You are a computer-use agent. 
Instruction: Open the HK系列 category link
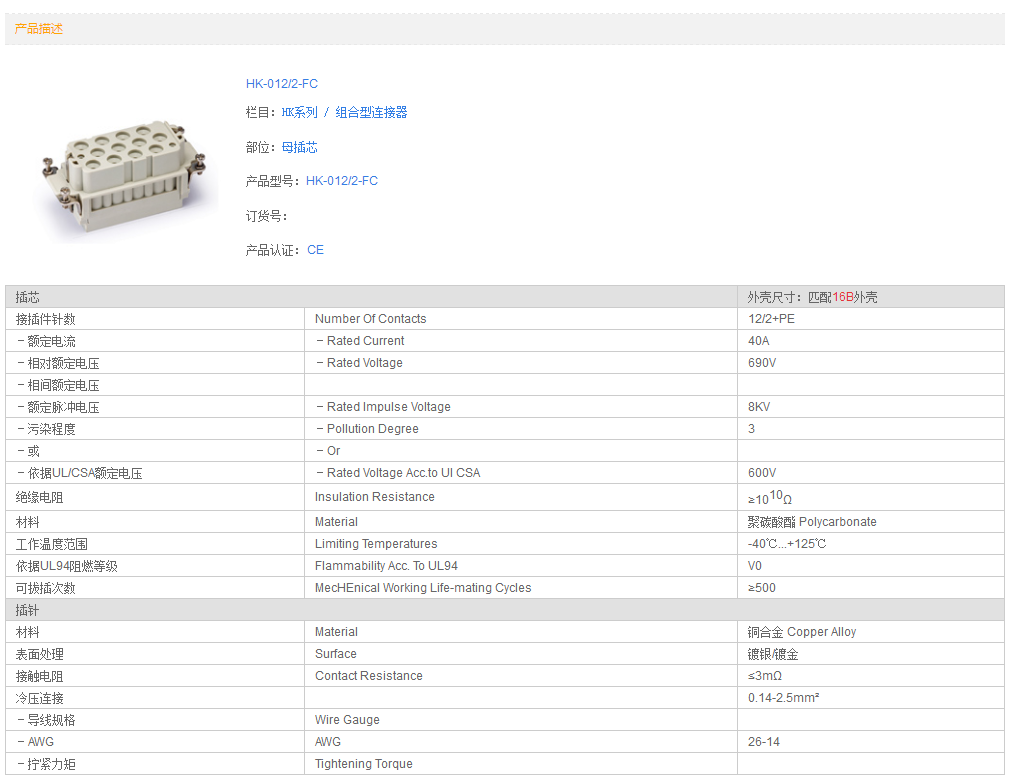click(x=299, y=113)
